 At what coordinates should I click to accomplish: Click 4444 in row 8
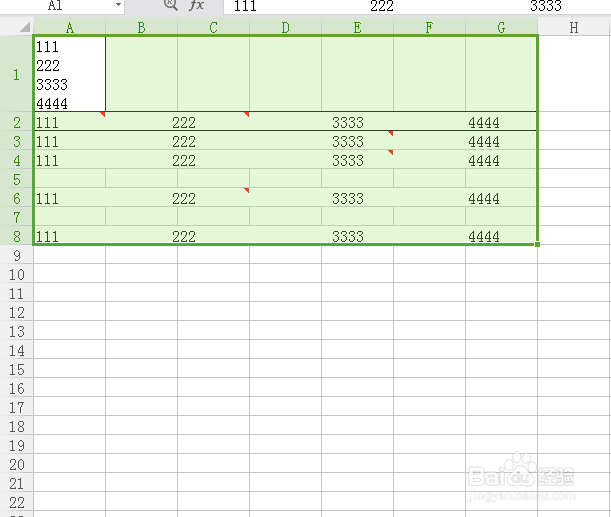pyautogui.click(x=484, y=236)
